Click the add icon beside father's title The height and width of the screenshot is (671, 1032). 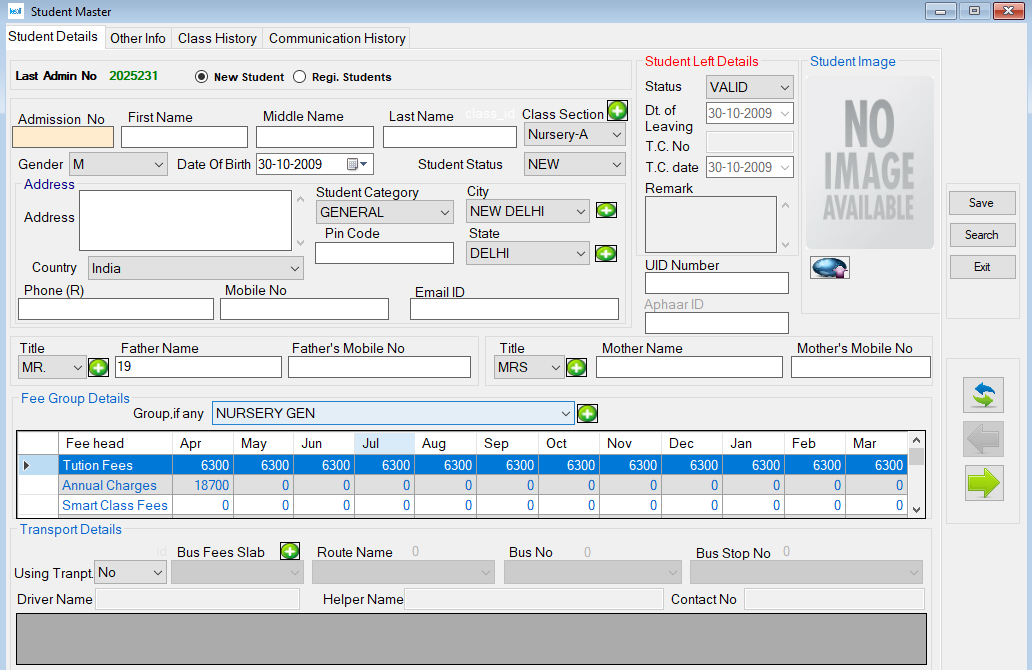(98, 368)
